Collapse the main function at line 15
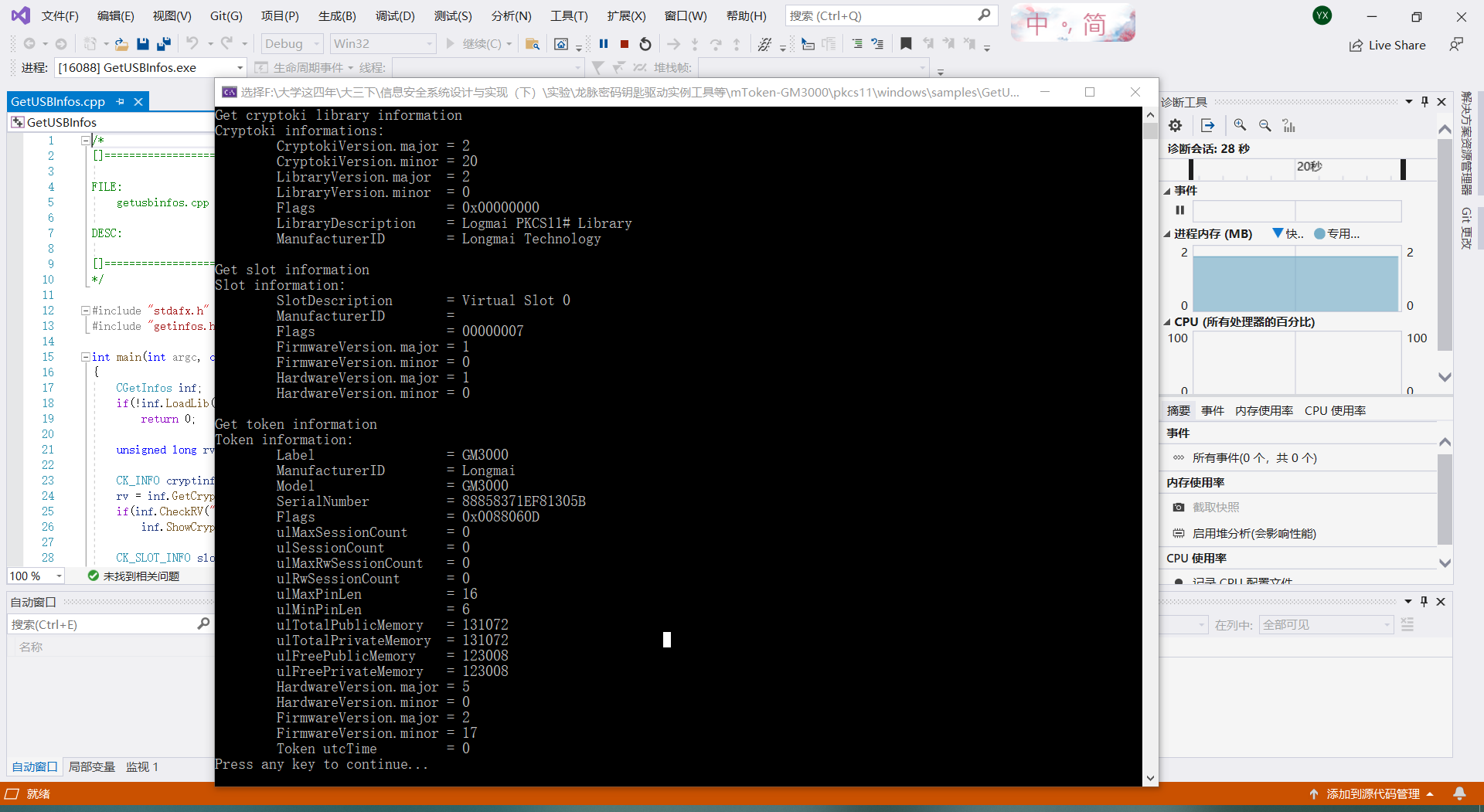 (85, 356)
